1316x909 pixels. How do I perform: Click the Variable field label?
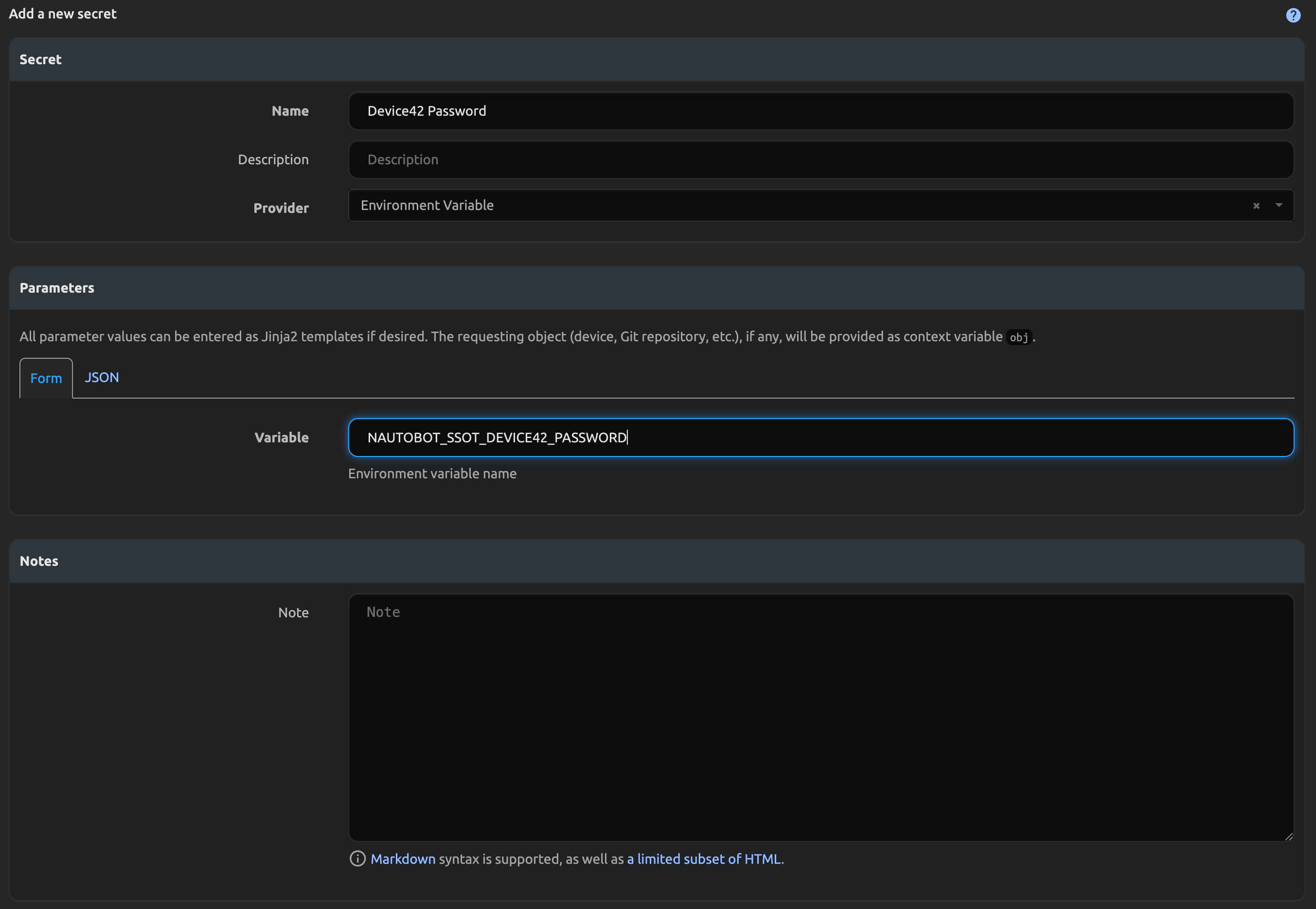[x=282, y=437]
